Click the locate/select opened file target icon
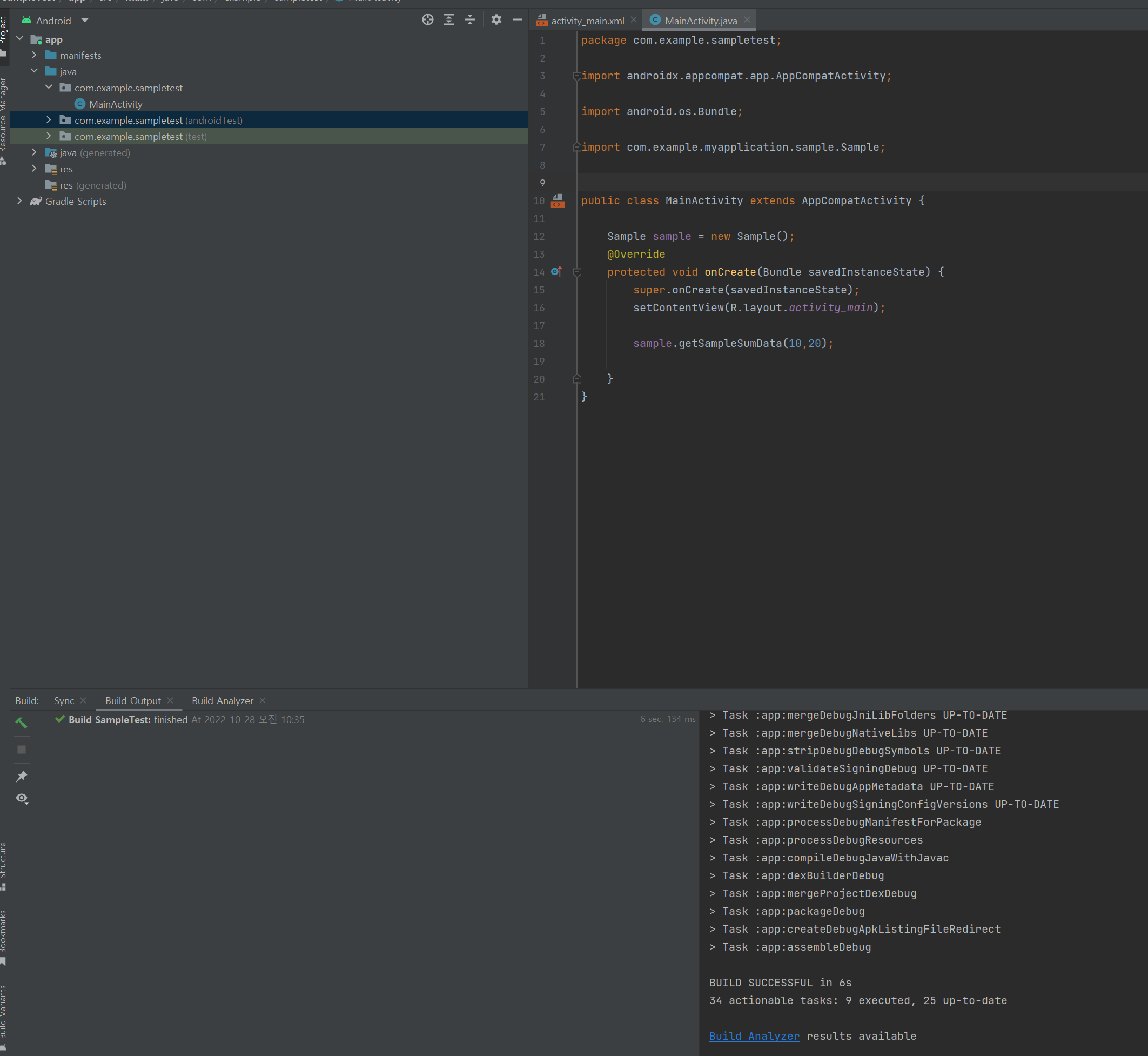Viewport: 1148px width, 1056px height. tap(427, 20)
